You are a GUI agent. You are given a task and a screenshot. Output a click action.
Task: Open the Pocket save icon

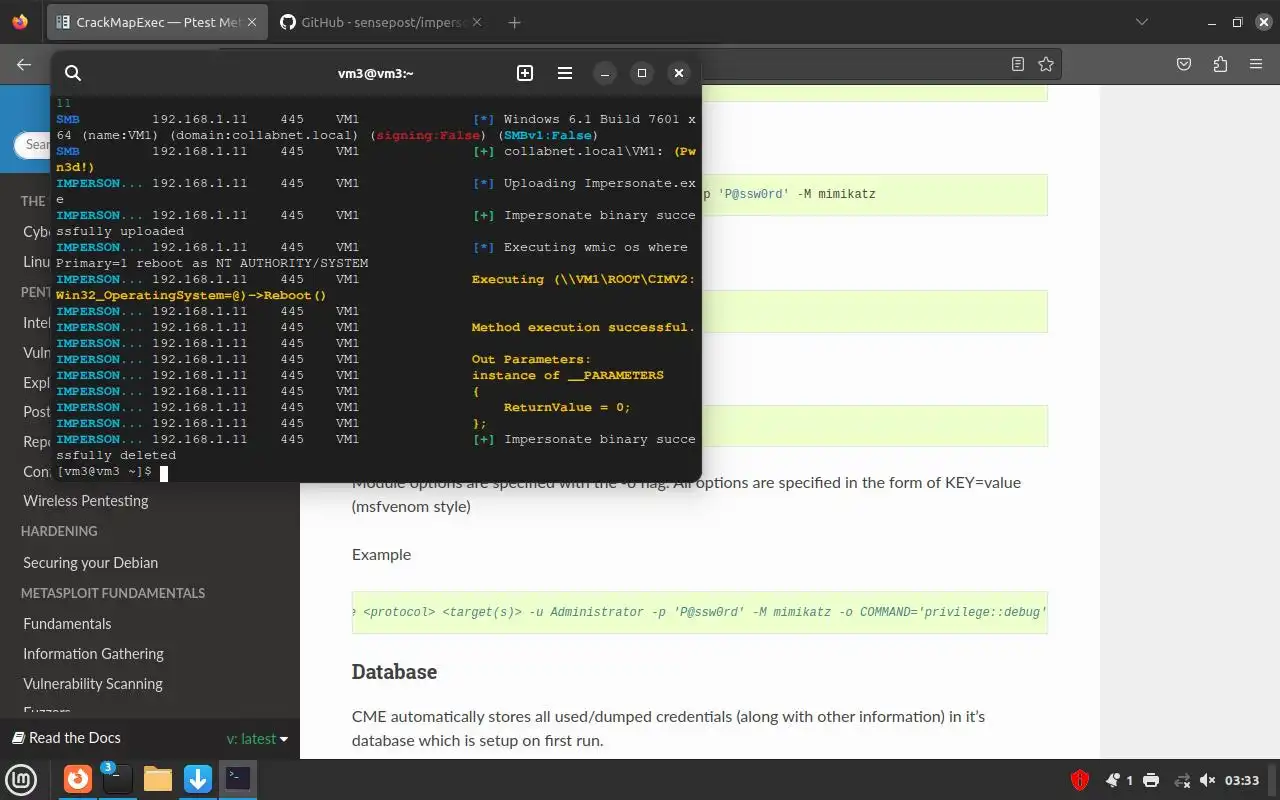coord(1184,64)
